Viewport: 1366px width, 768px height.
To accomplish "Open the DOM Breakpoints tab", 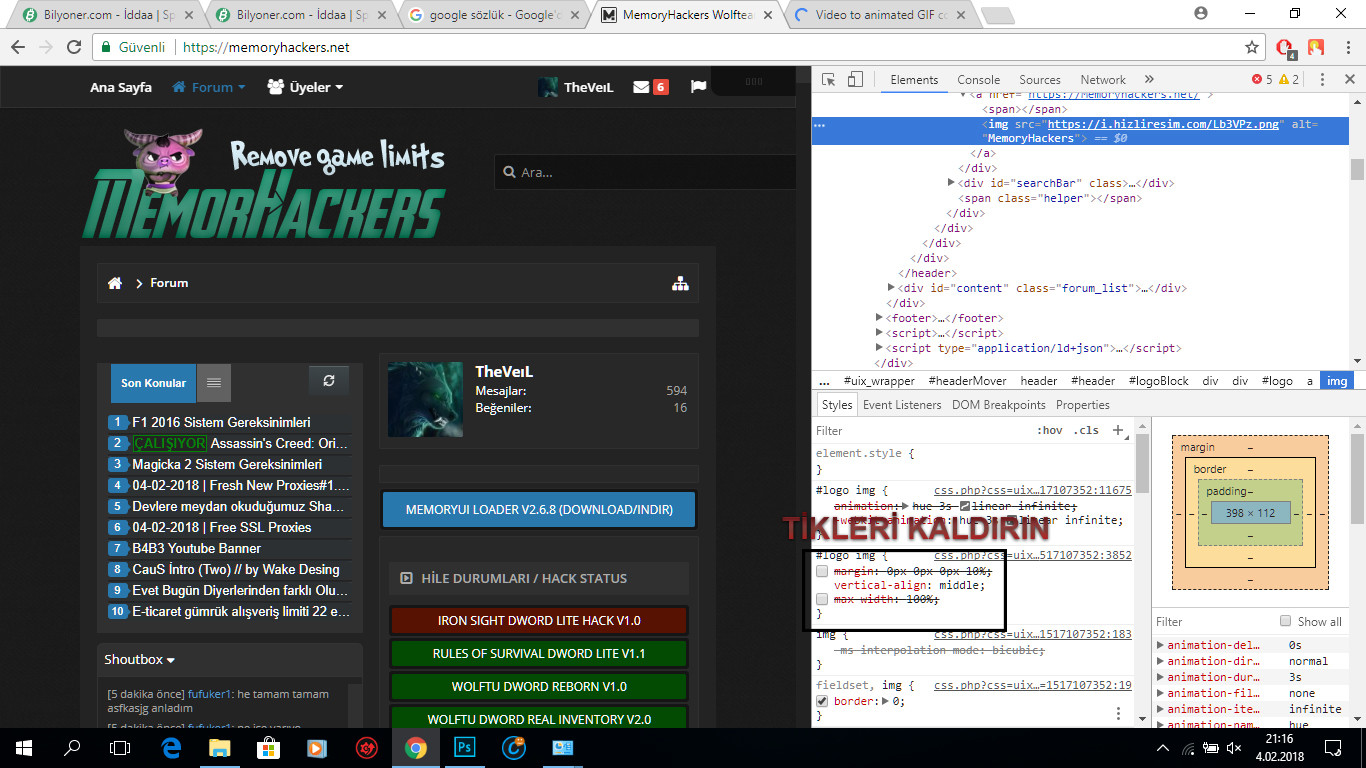I will click(x=998, y=405).
